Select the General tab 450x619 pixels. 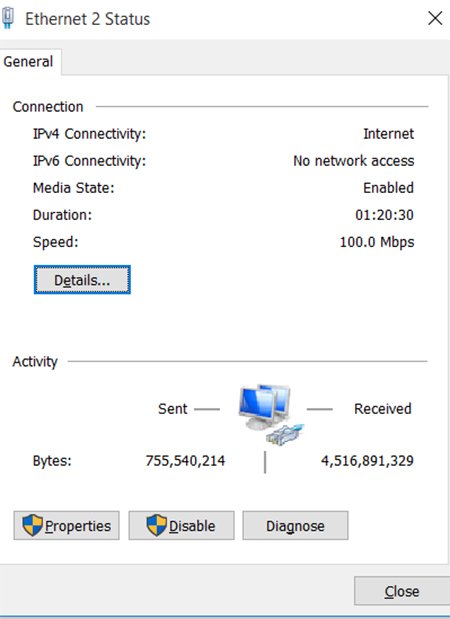coord(28,62)
